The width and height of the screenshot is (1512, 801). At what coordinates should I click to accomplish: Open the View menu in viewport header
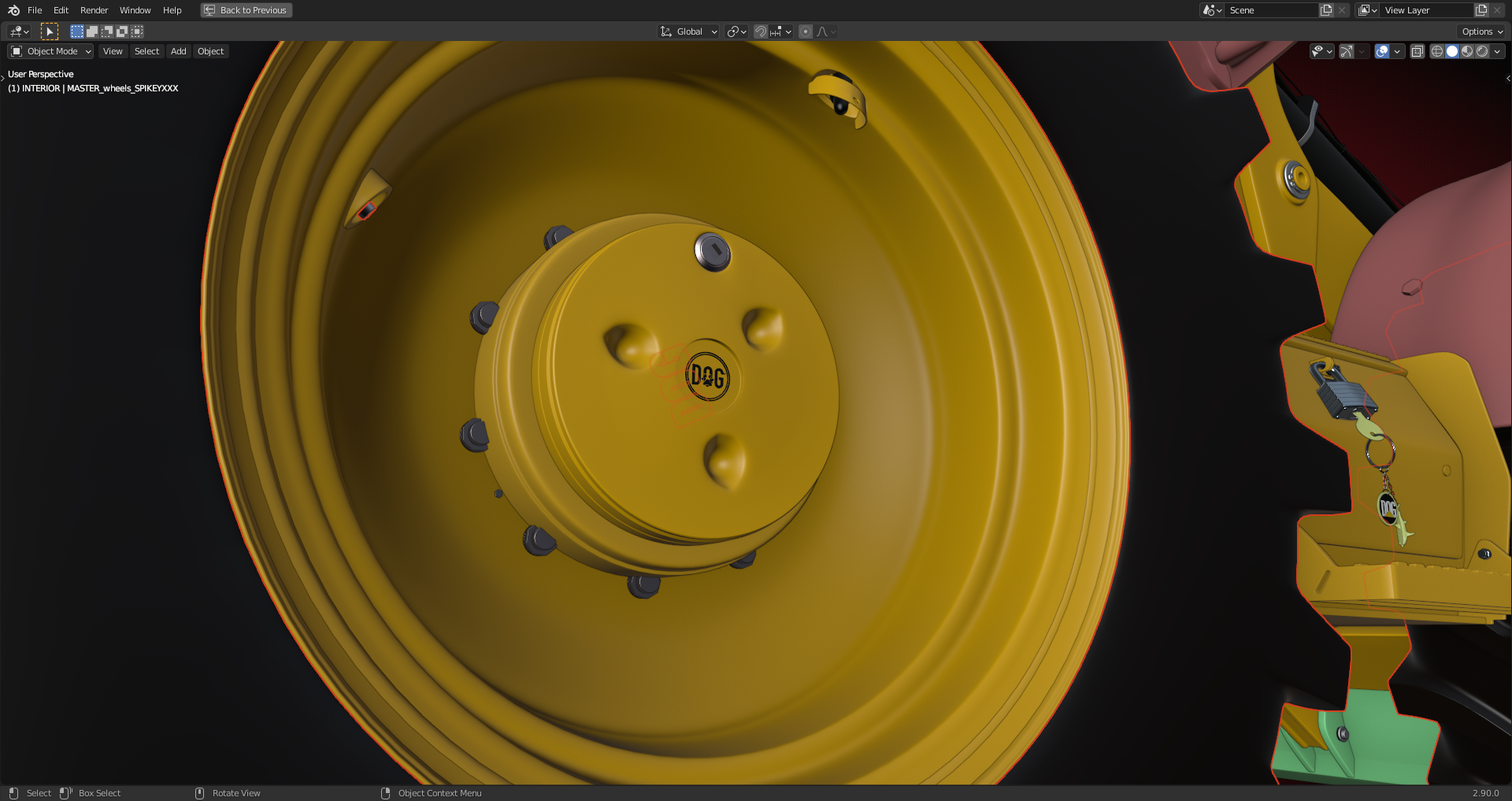click(x=113, y=51)
